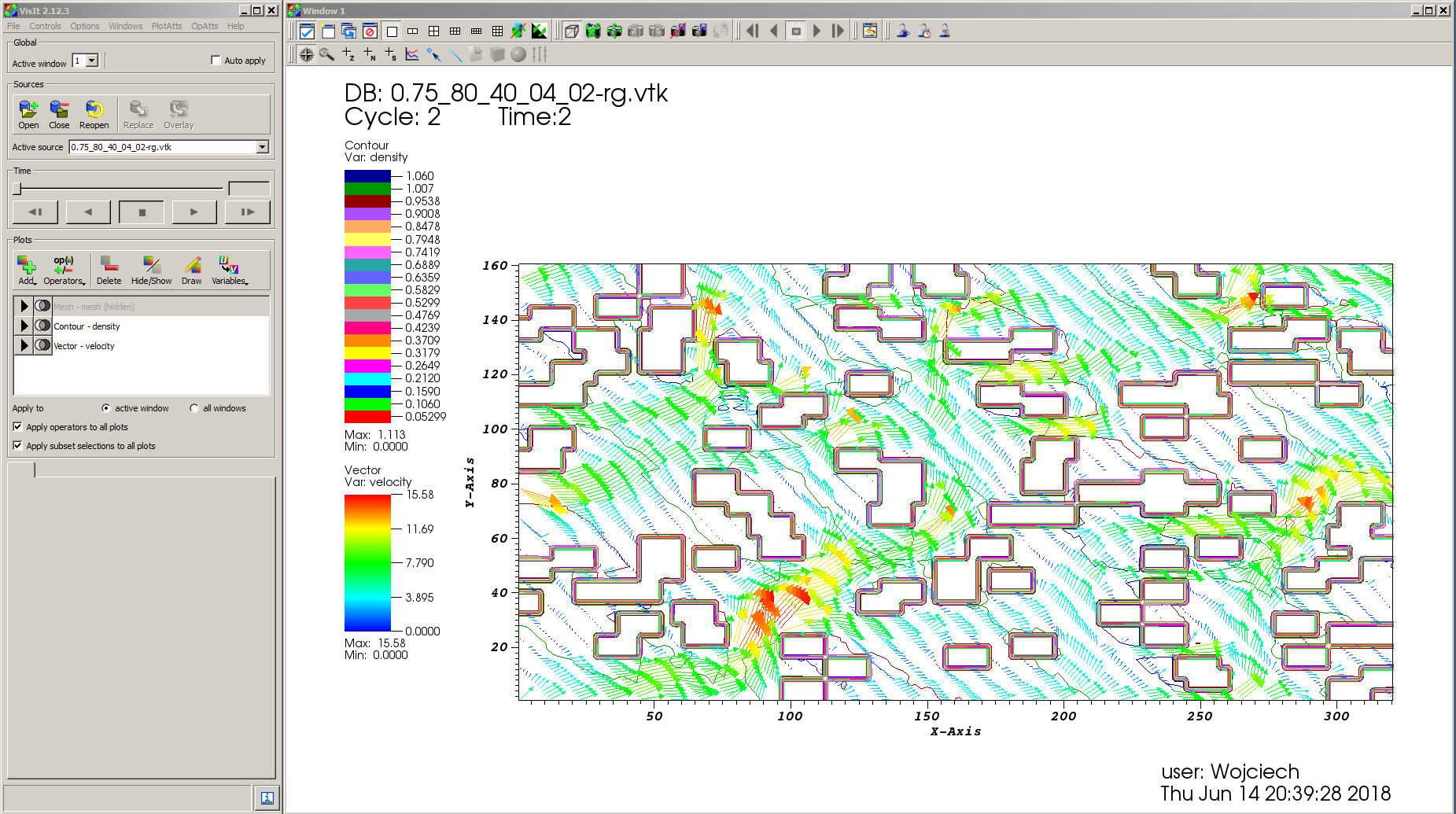Select the zoom magnifier tool
The width and height of the screenshot is (1456, 814).
coord(326,54)
